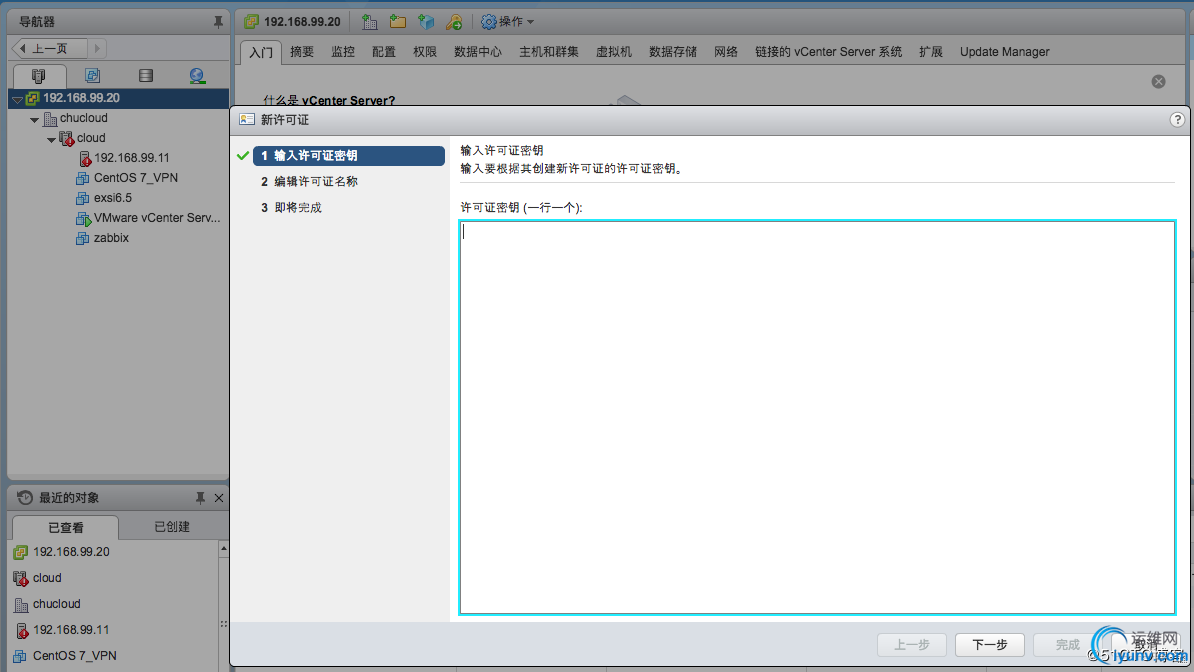Viewport: 1194px width, 672px height.
Task: Collapse the chucloud datacenter node
Action: click(34, 120)
